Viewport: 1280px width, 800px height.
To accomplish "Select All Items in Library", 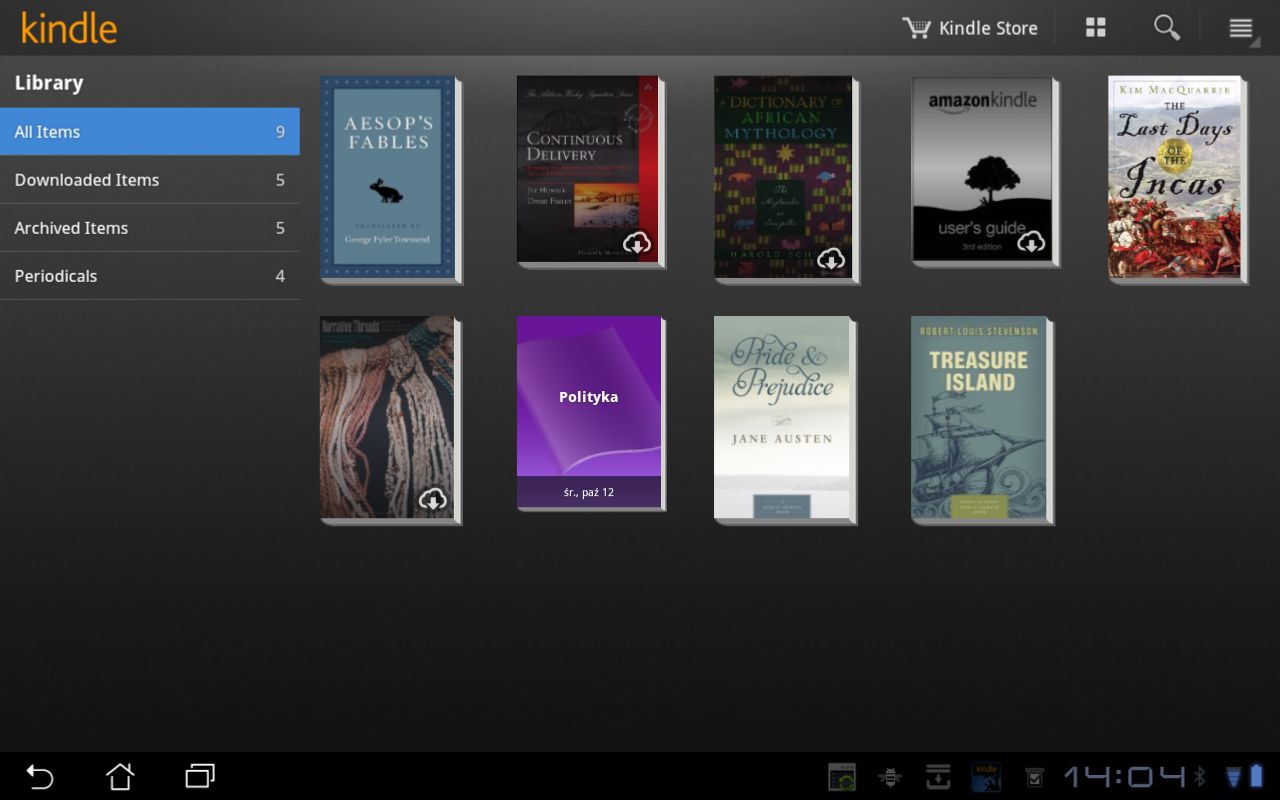I will coord(150,132).
